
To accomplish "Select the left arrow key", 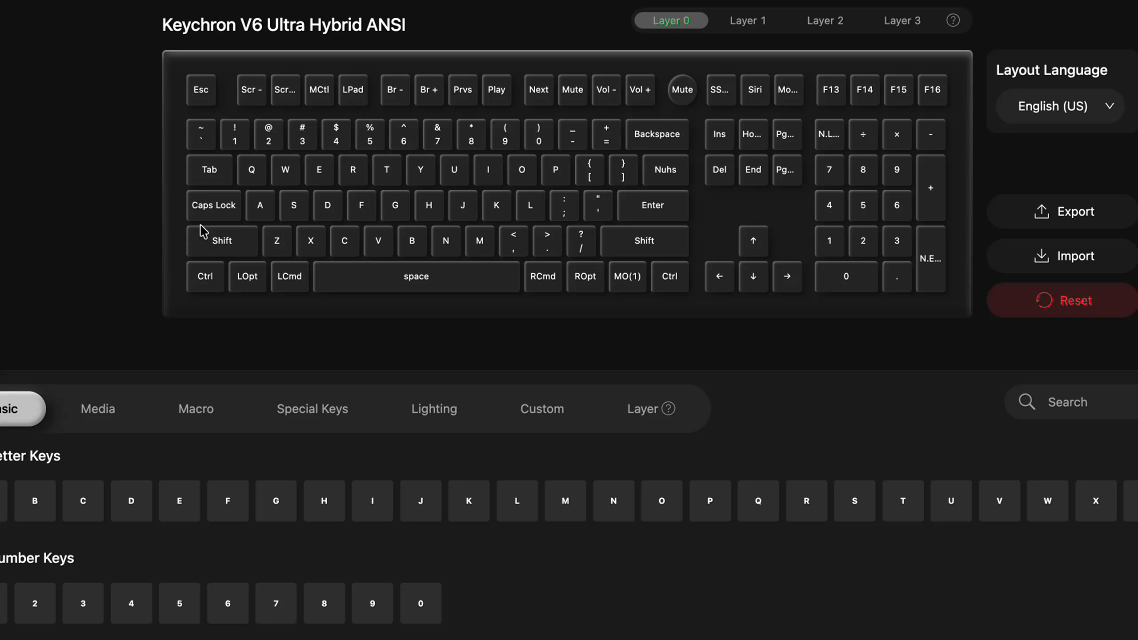I will click(x=719, y=276).
